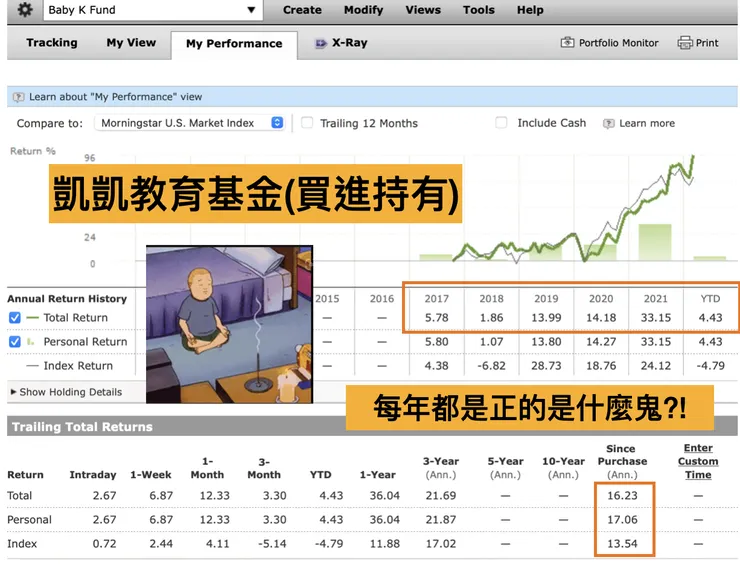The width and height of the screenshot is (740, 566).
Task: Open the Portfolio Monitor link
Action: click(x=618, y=43)
